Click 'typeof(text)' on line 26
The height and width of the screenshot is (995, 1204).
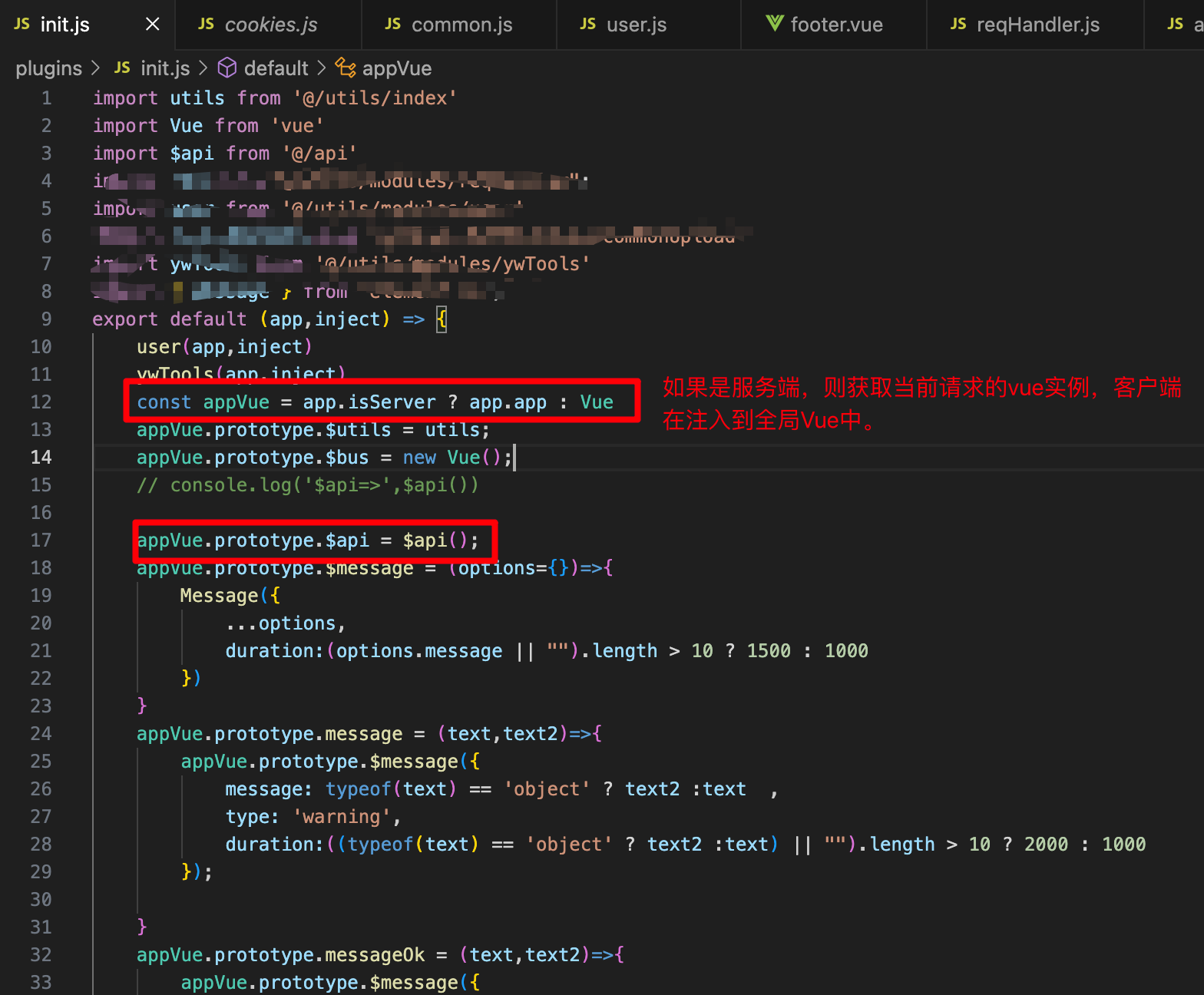click(391, 789)
